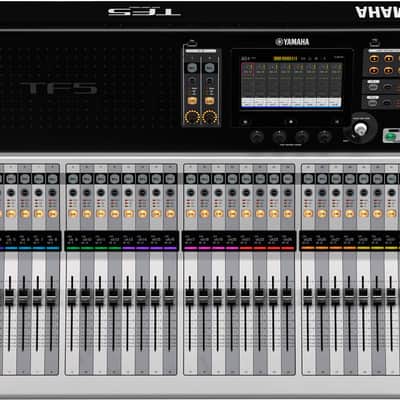Select SEL button of first yellow-labeled channel

coord(364,179)
